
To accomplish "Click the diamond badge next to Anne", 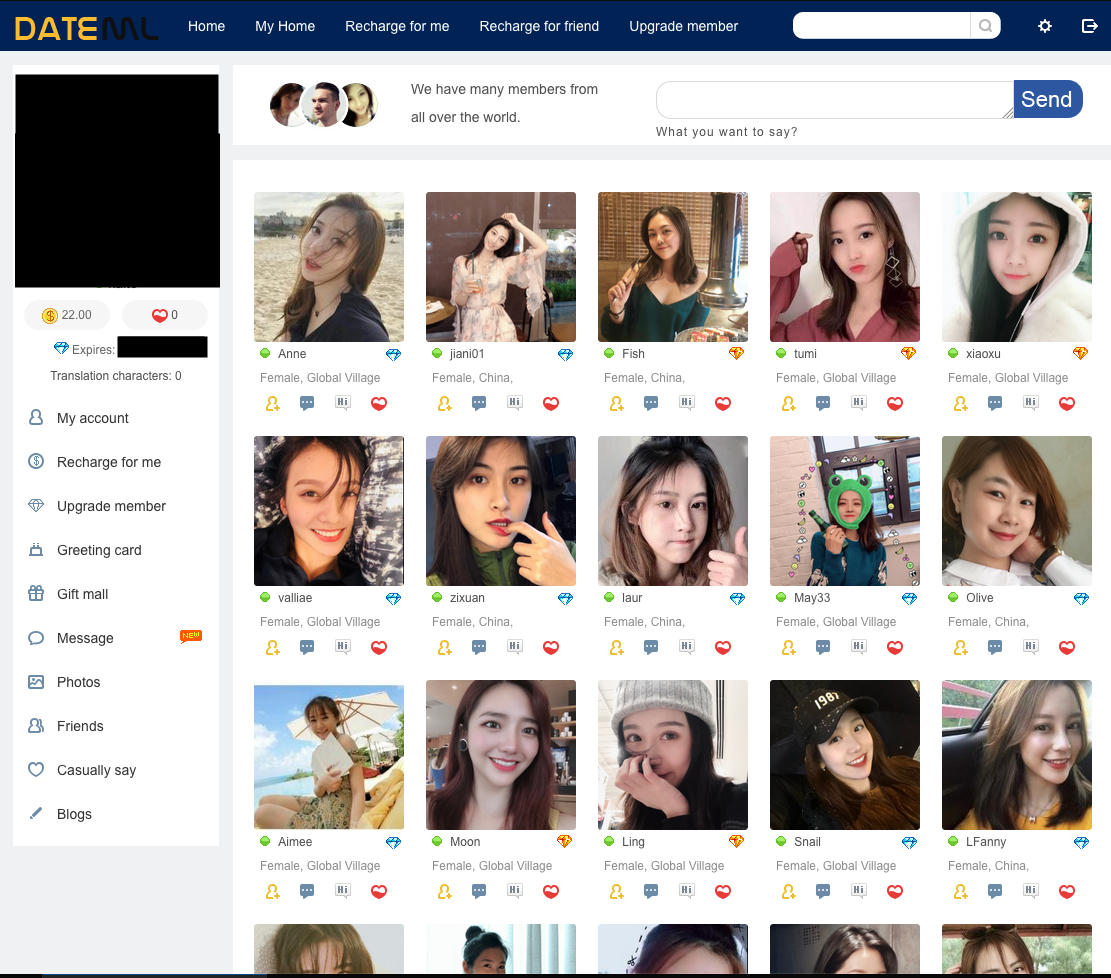I will pyautogui.click(x=393, y=354).
